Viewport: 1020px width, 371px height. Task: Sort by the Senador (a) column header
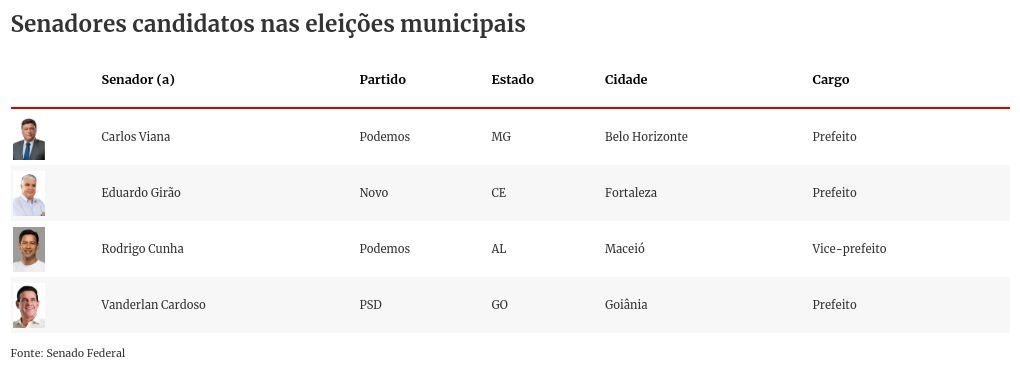point(138,79)
